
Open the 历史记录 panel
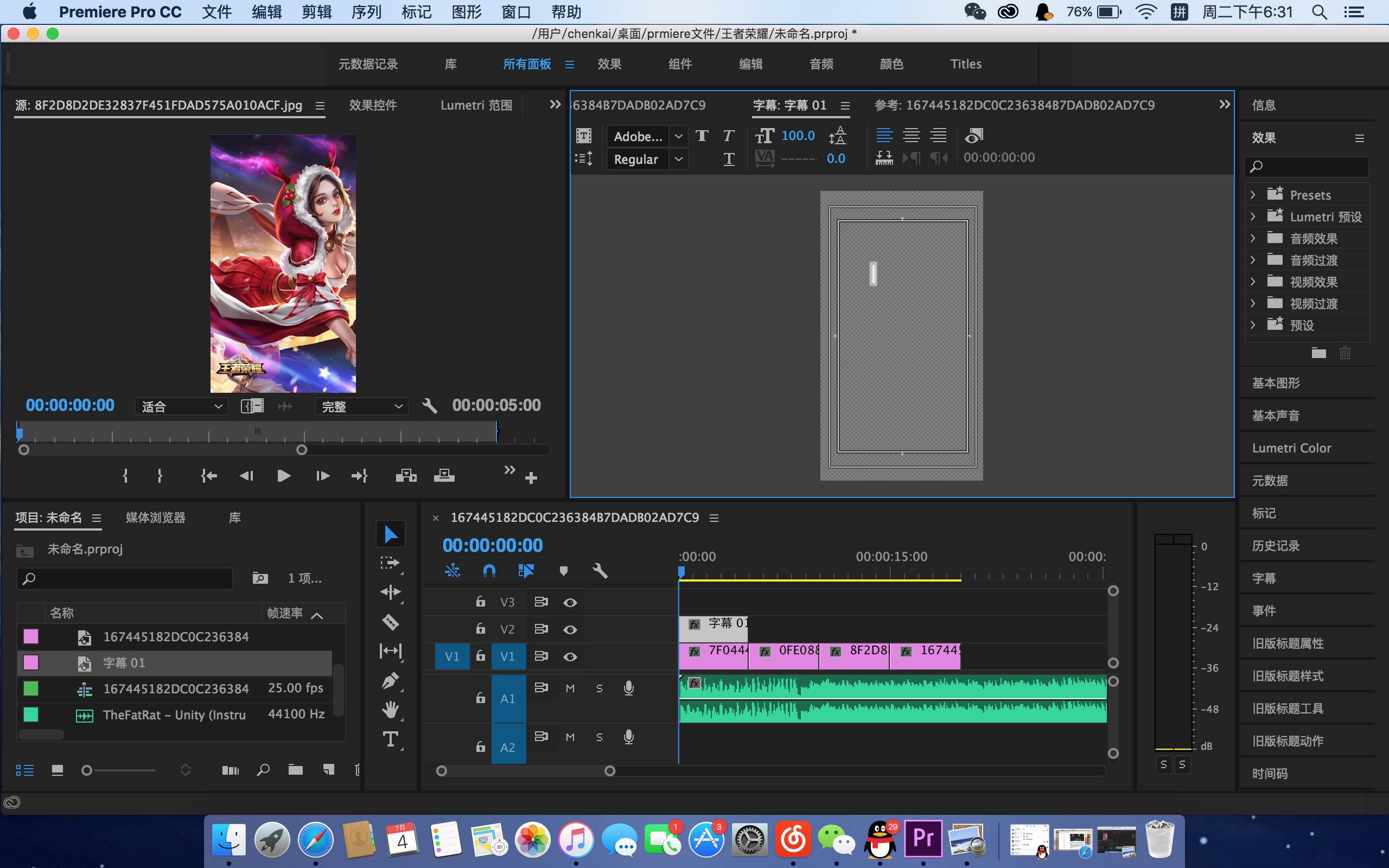pyautogui.click(x=1276, y=545)
